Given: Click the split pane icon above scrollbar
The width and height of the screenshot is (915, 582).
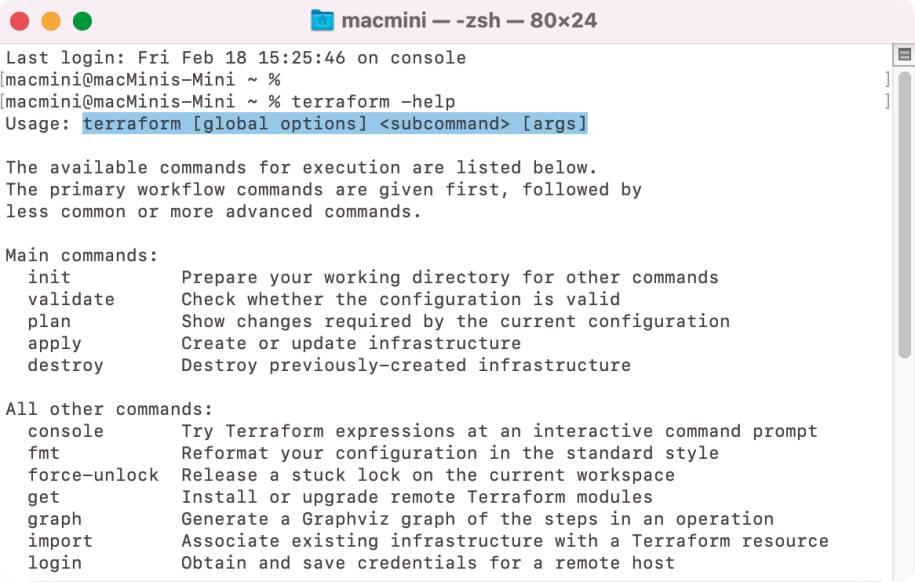Looking at the screenshot, I should click(x=904, y=55).
